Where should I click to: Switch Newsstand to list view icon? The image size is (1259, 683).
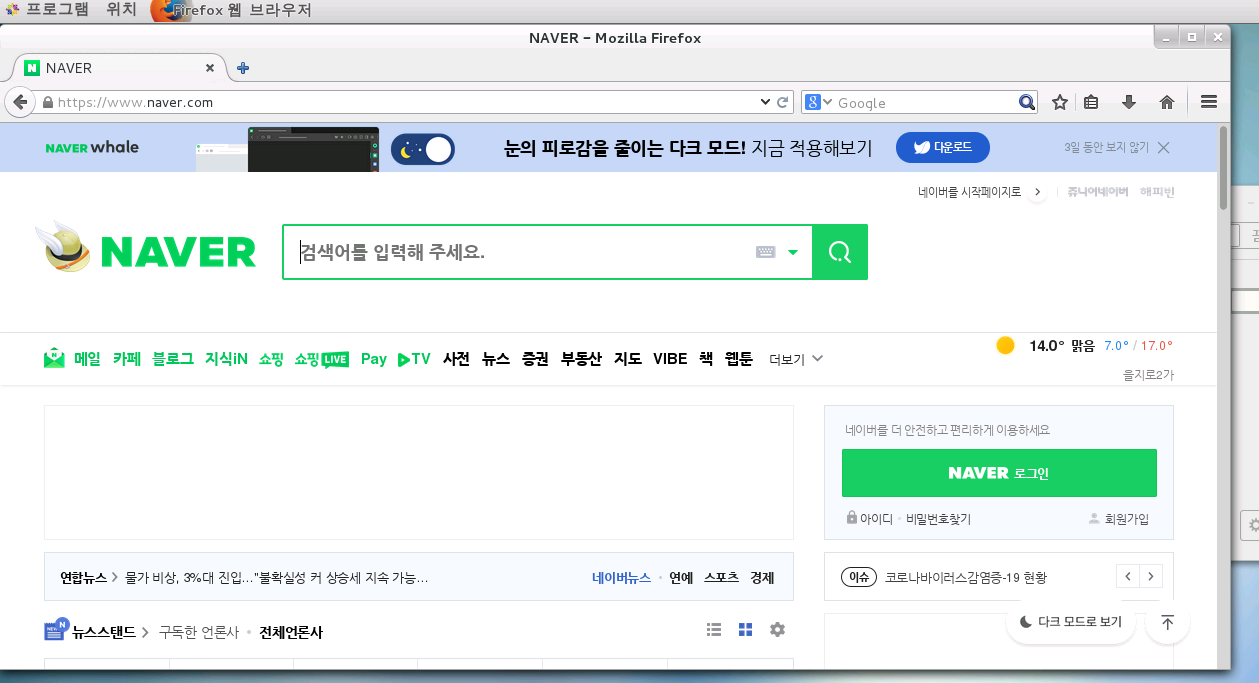pos(714,629)
